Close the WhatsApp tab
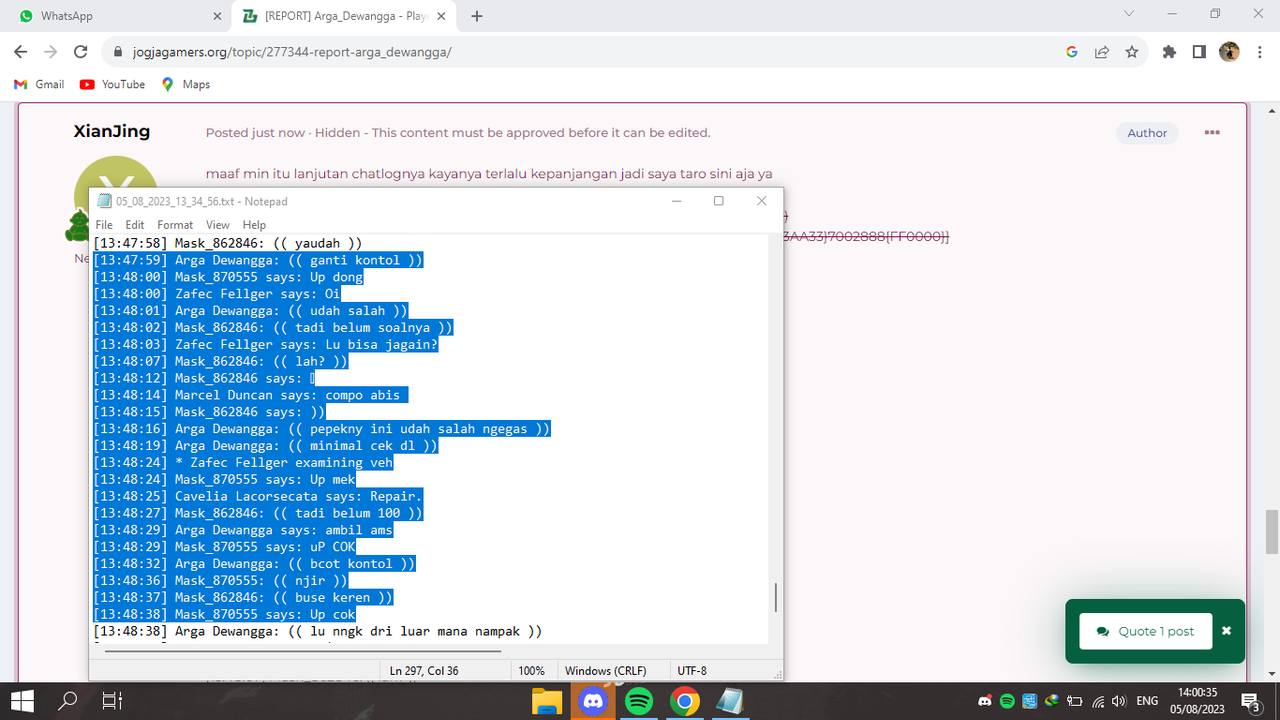Screen dimensions: 1280x720 [x=218, y=16]
